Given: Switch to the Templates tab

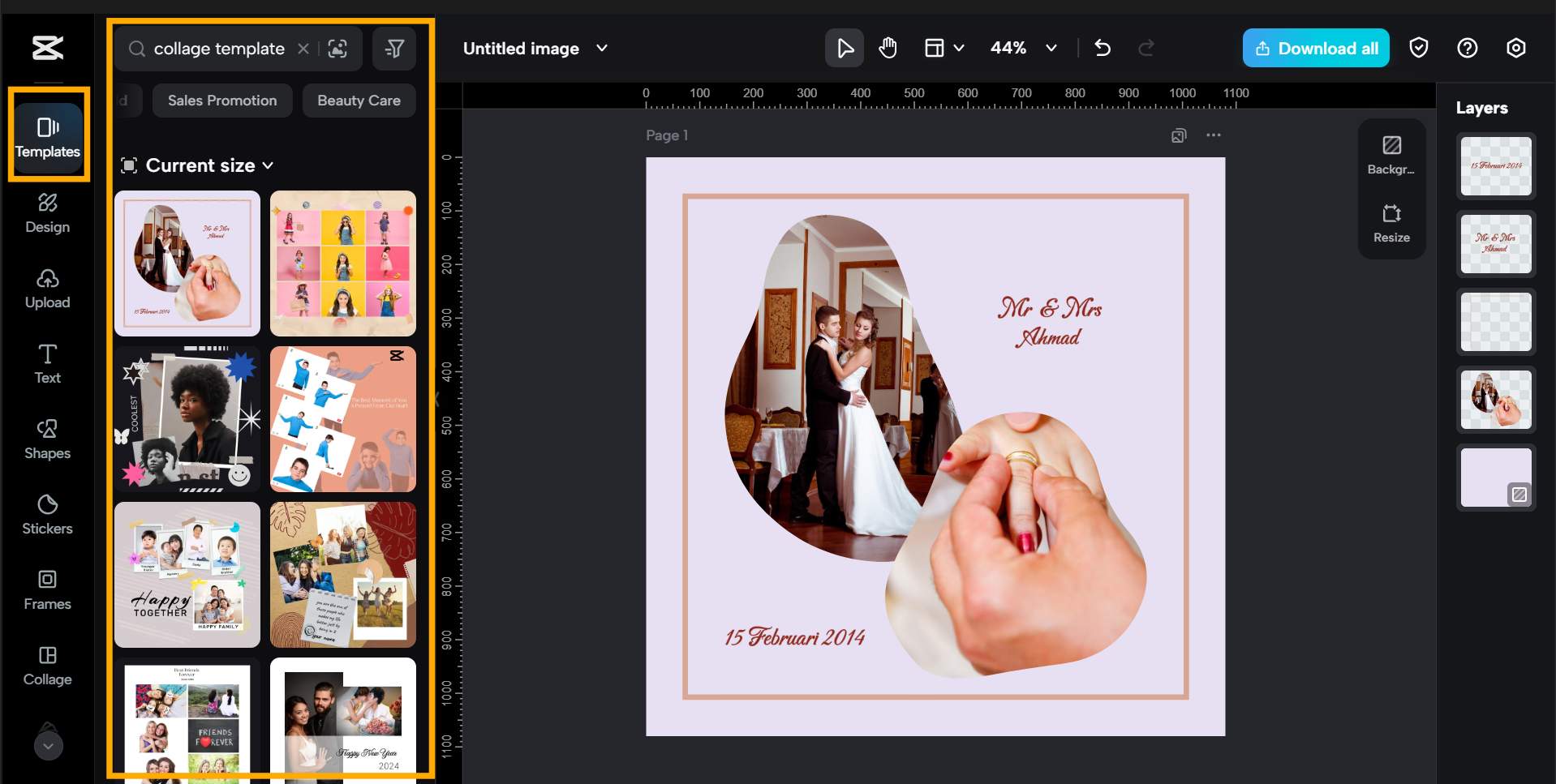Looking at the screenshot, I should 48,135.
